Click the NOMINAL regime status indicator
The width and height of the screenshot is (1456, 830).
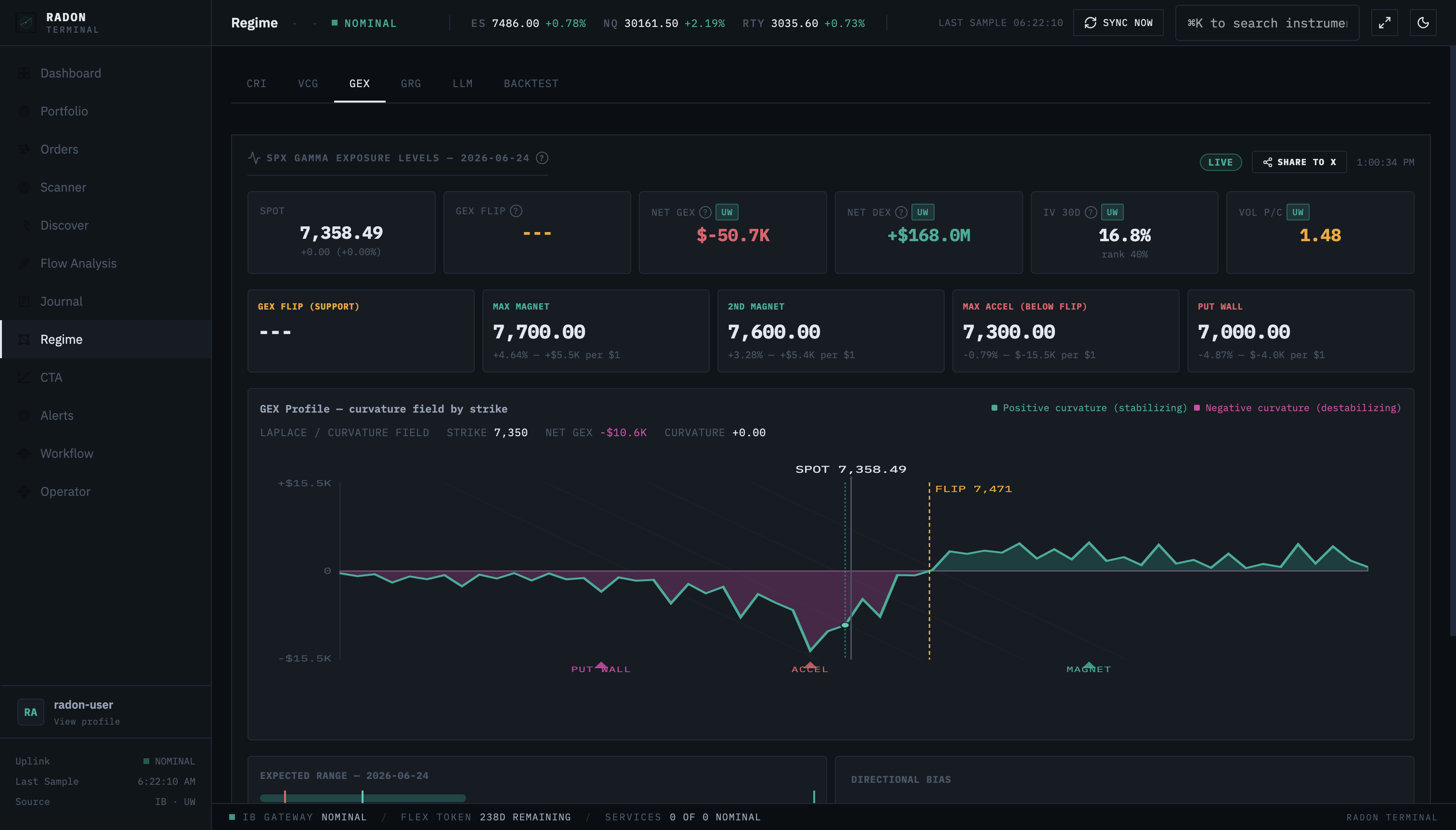click(364, 24)
